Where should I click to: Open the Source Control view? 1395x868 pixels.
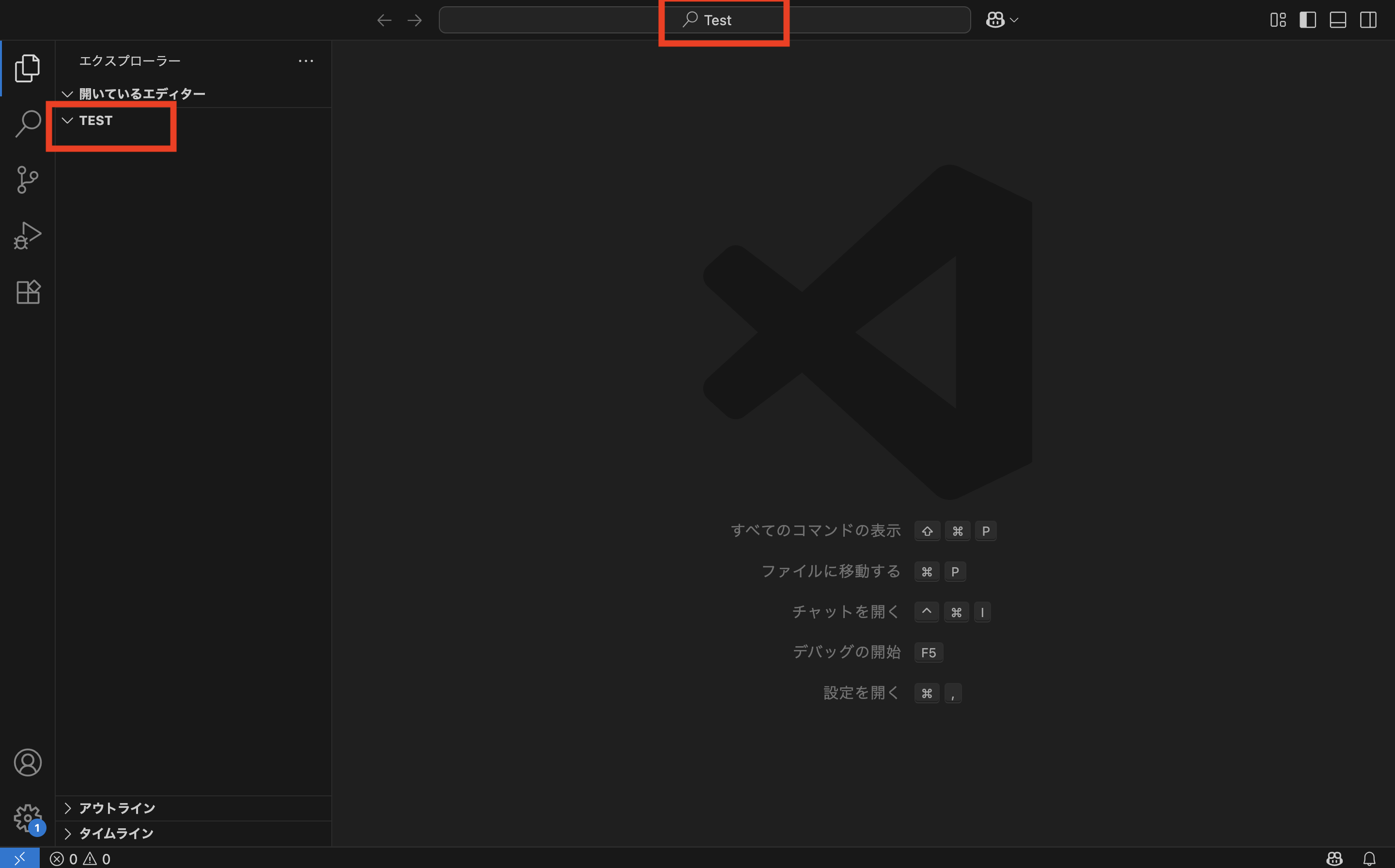coord(27,180)
